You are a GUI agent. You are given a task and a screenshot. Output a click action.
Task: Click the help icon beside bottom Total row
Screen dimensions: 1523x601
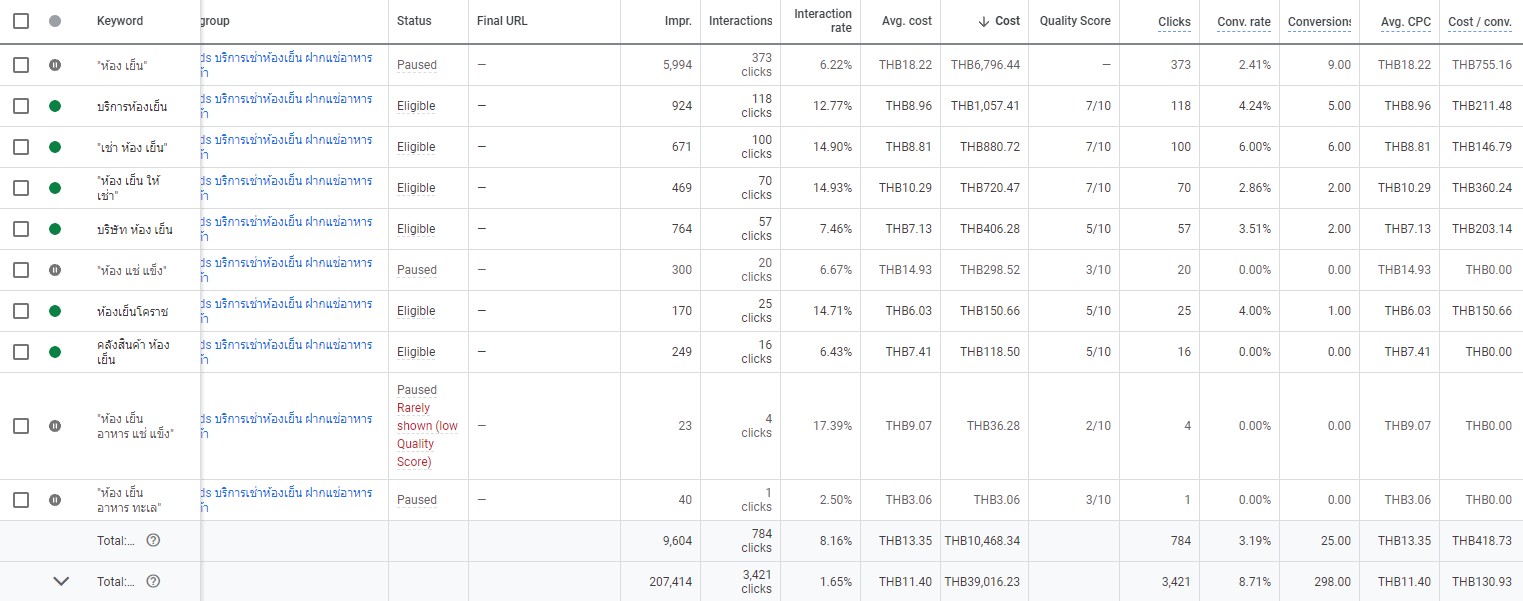[153, 581]
